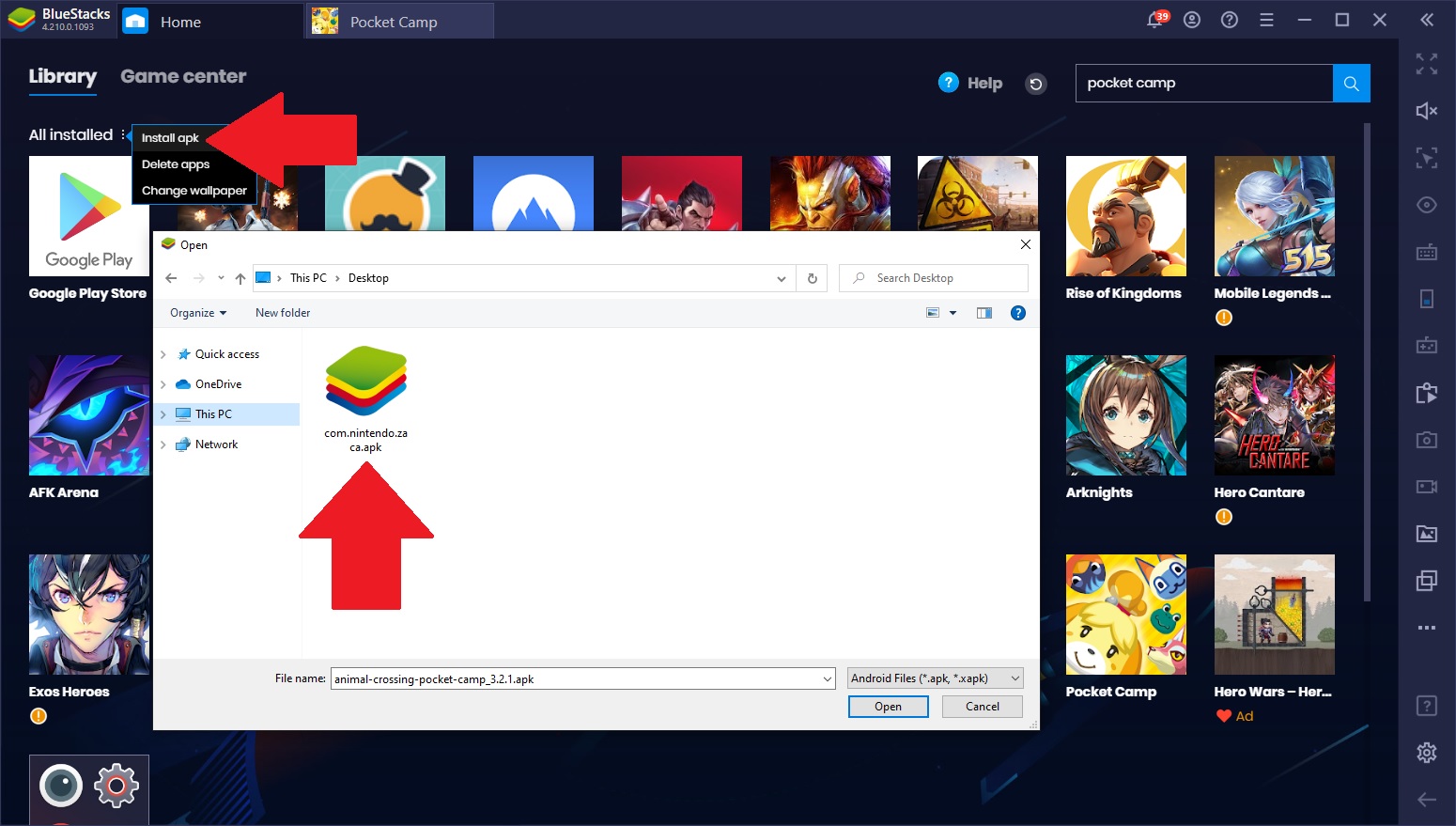Open the BlueStacks notifications bell
The height and width of the screenshot is (826, 1456).
click(1155, 20)
